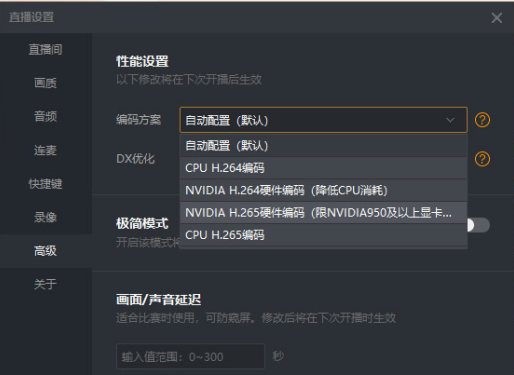
Task: Open the 录像 settings tab
Action: click(x=46, y=217)
